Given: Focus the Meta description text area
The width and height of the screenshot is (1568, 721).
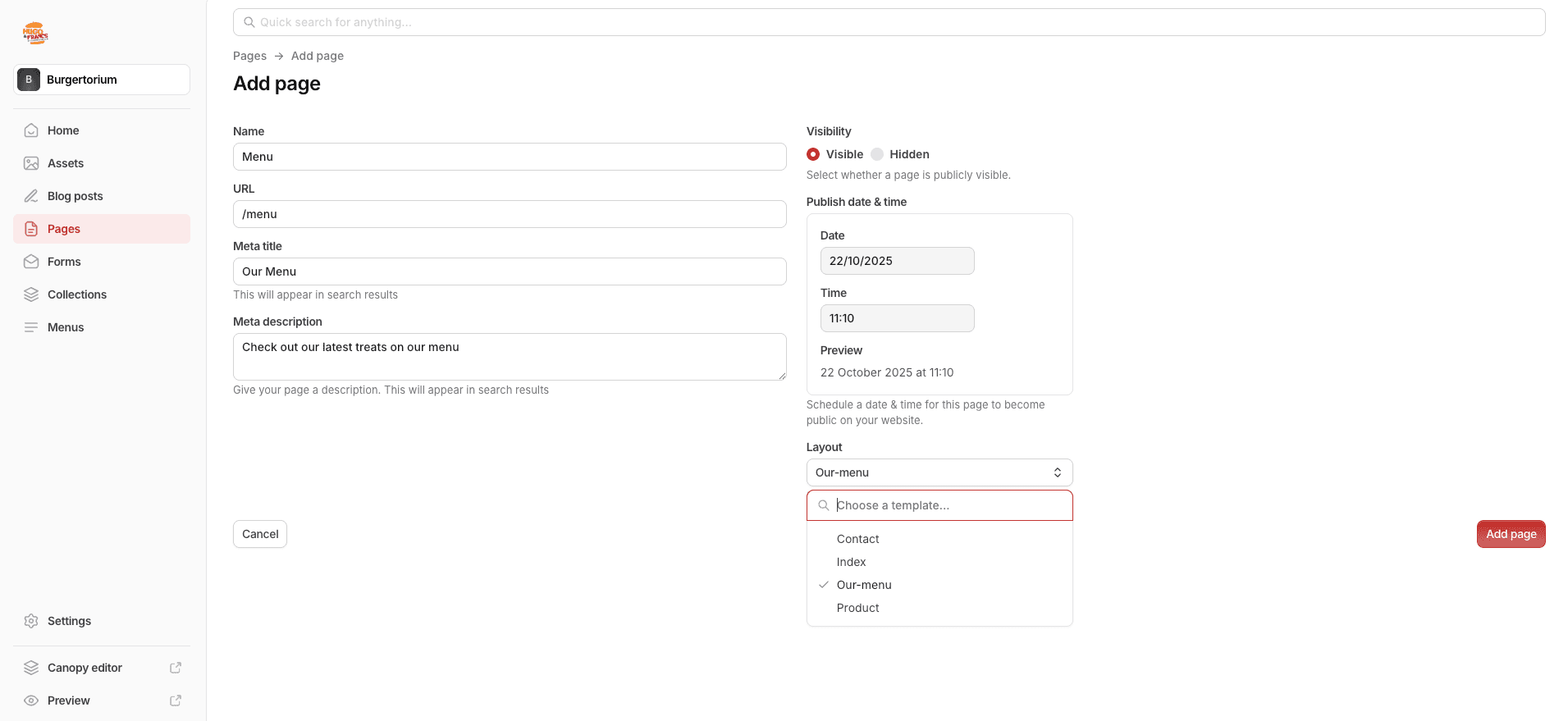Looking at the screenshot, I should [x=509, y=357].
